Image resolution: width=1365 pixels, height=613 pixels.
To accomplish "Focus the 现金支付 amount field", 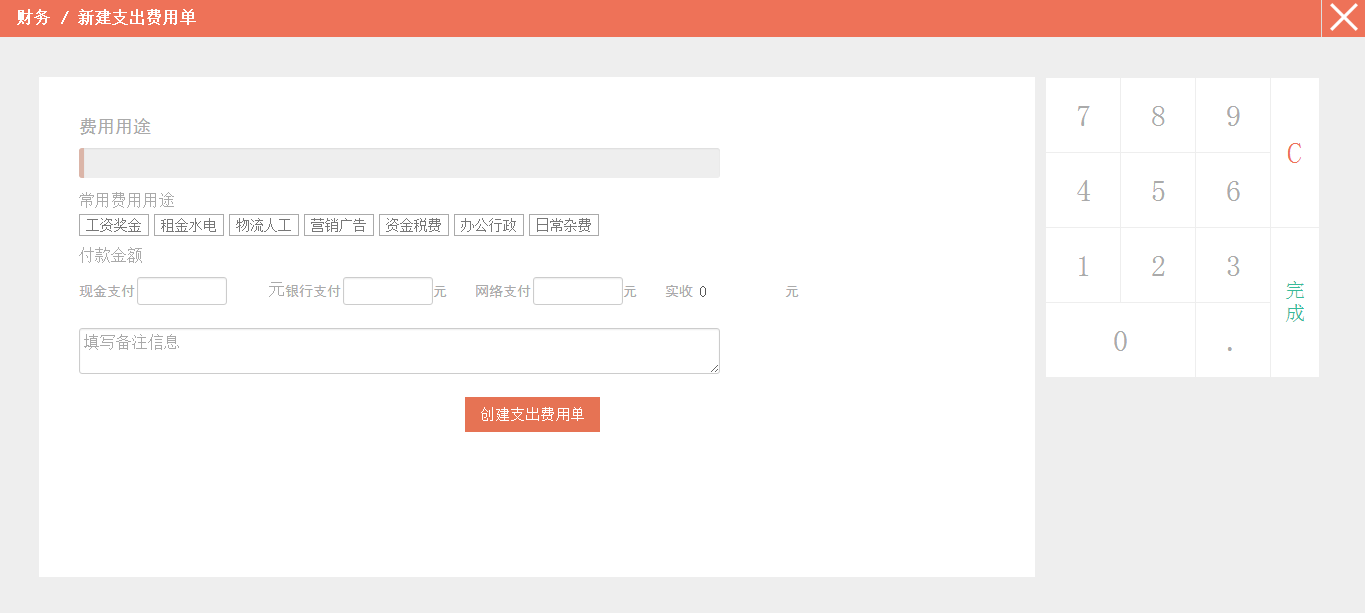I will pyautogui.click(x=182, y=291).
